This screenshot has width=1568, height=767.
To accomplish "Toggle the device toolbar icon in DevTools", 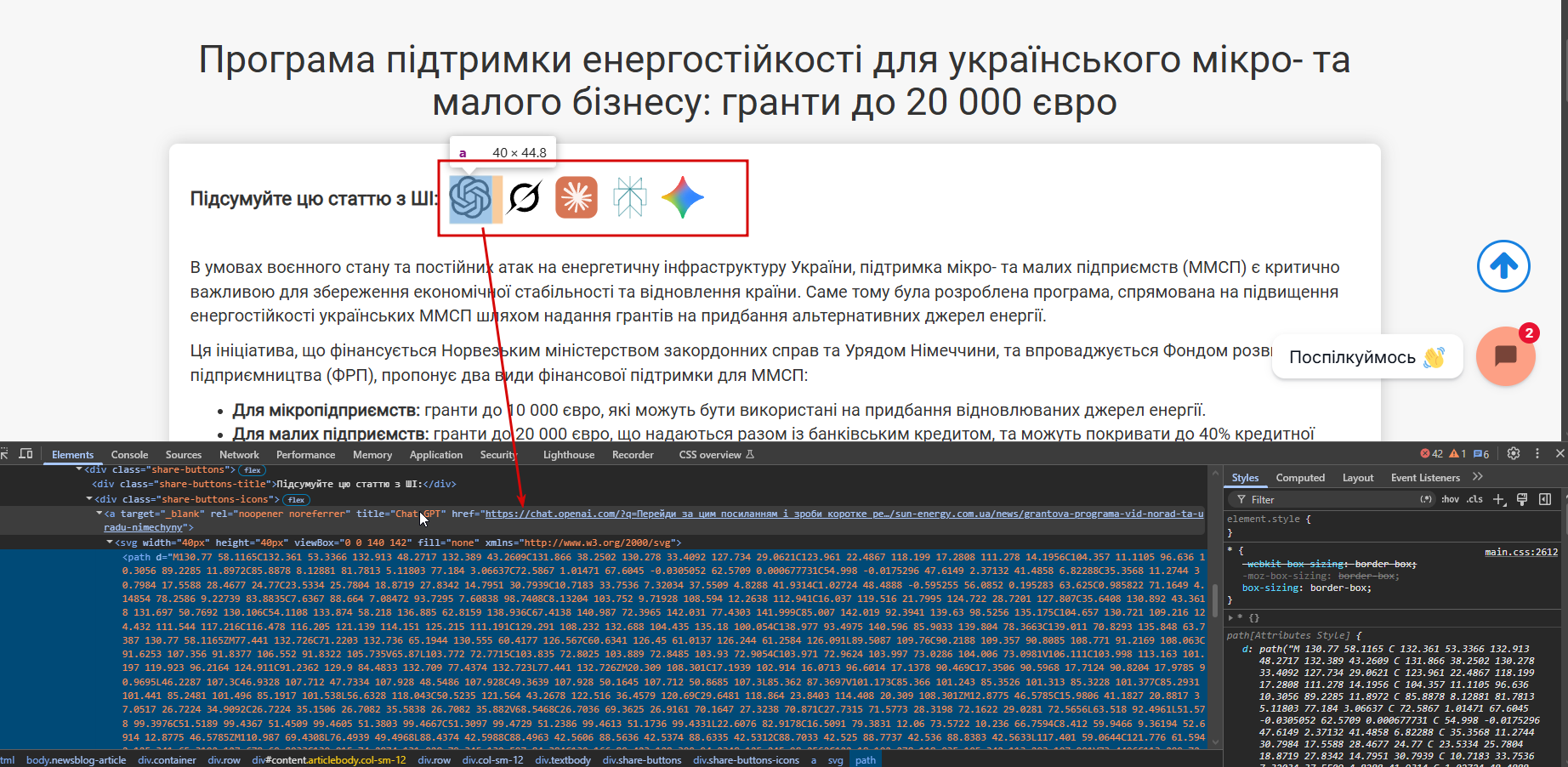I will (x=26, y=454).
